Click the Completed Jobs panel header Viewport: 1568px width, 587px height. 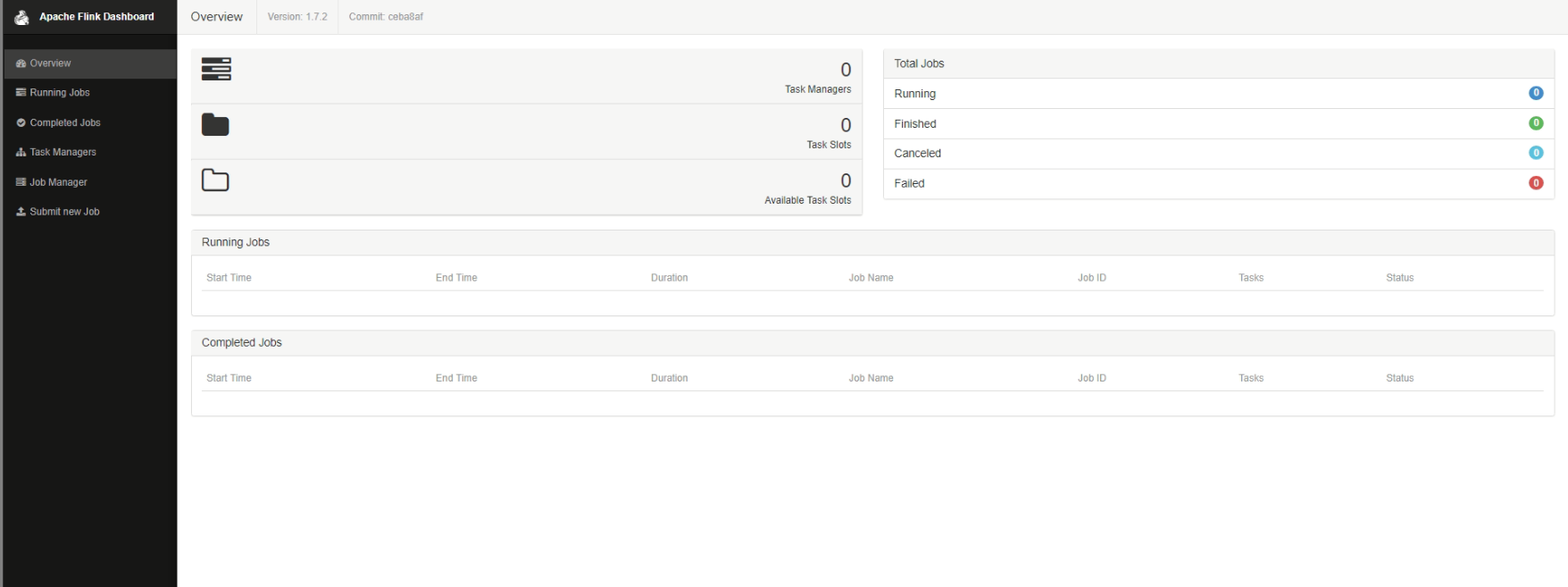tap(872, 342)
